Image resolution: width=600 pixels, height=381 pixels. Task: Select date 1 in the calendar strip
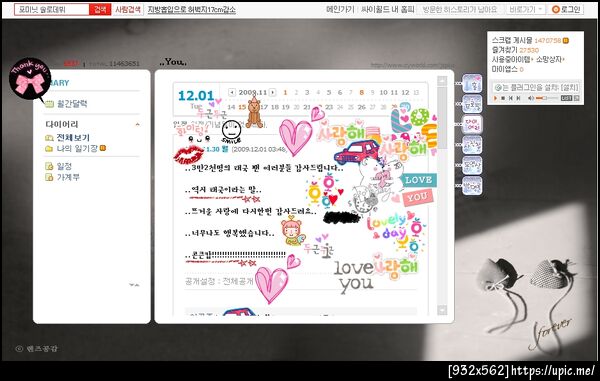pos(285,93)
